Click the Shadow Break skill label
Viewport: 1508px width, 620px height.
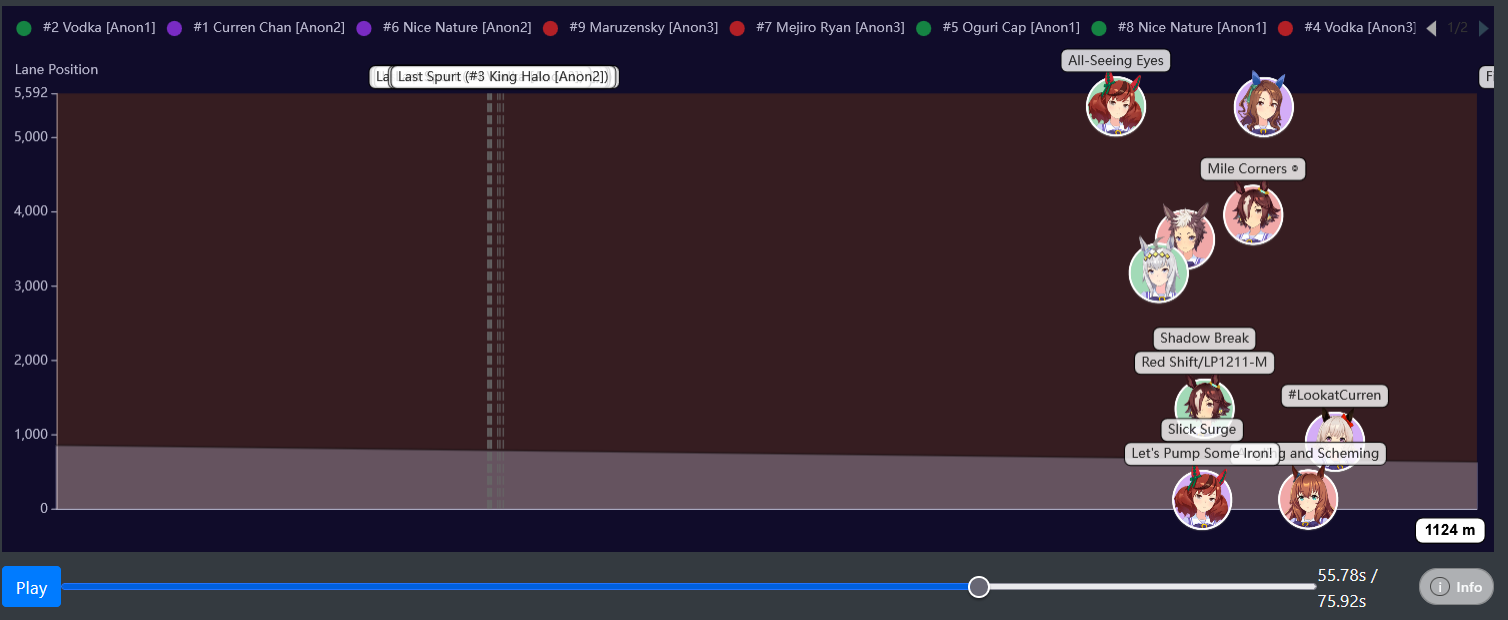[x=1204, y=338]
